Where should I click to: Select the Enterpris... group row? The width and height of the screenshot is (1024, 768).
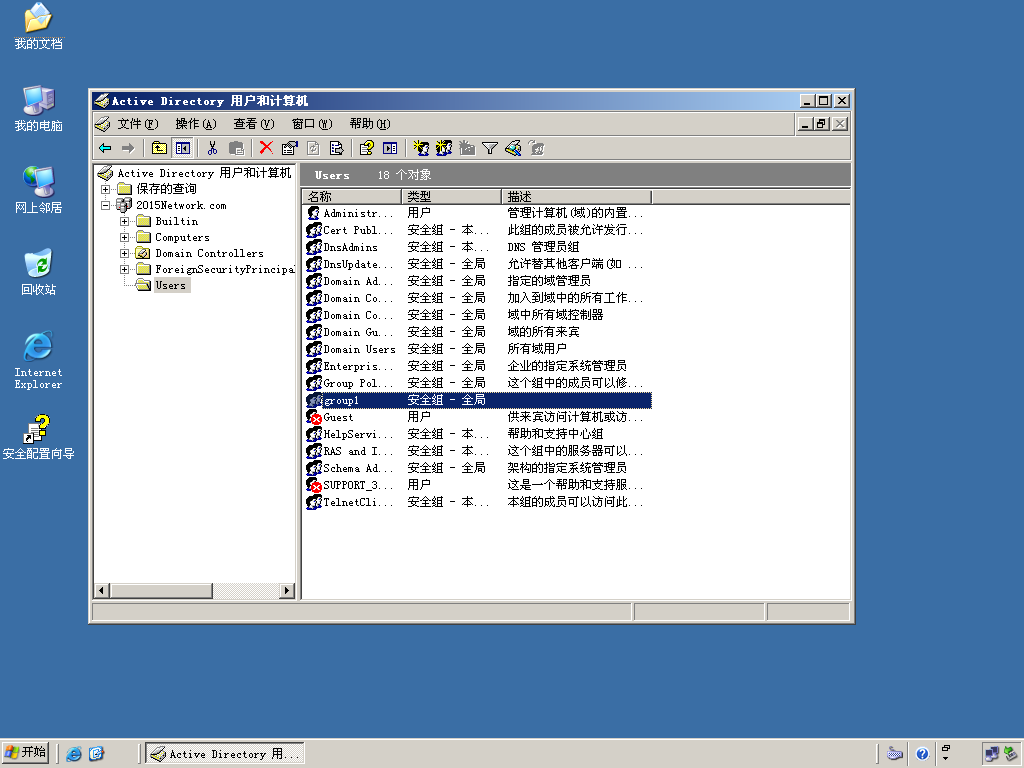click(478, 366)
